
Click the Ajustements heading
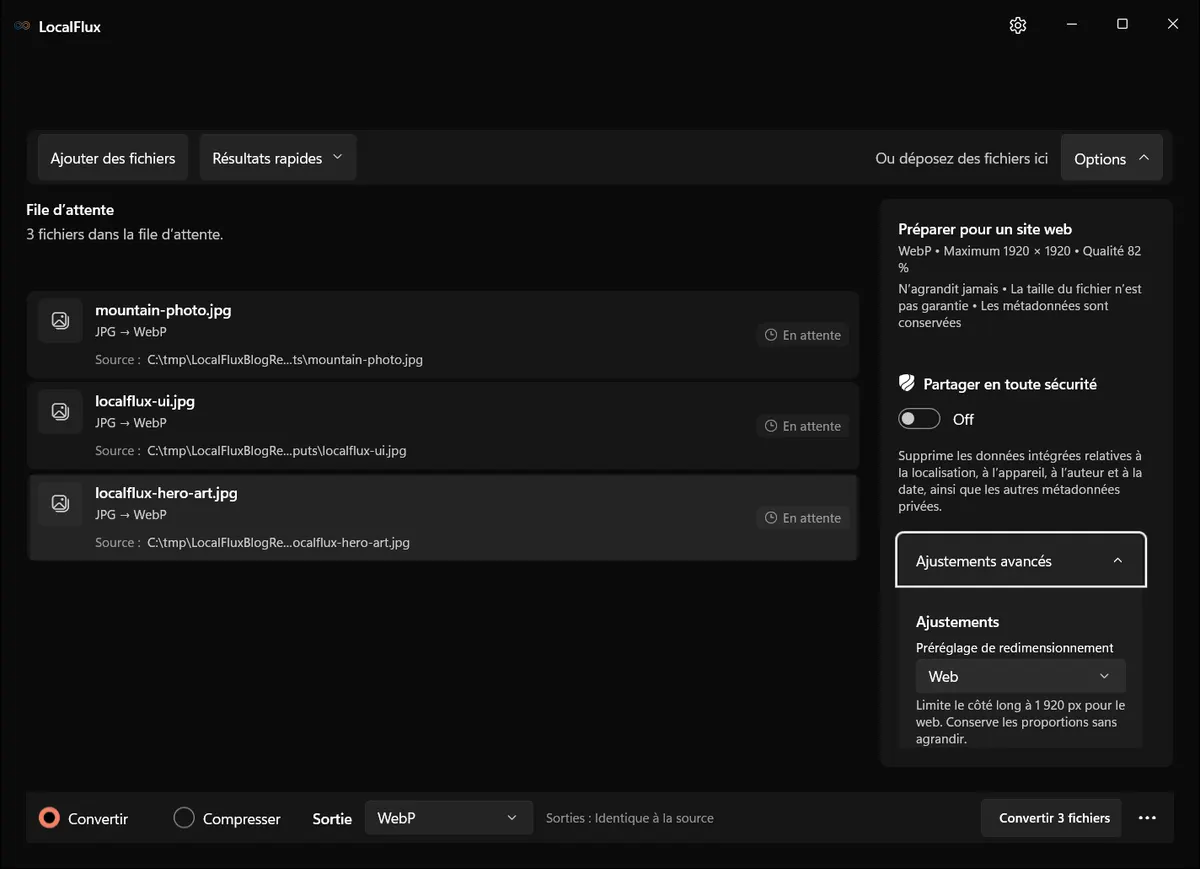(957, 622)
